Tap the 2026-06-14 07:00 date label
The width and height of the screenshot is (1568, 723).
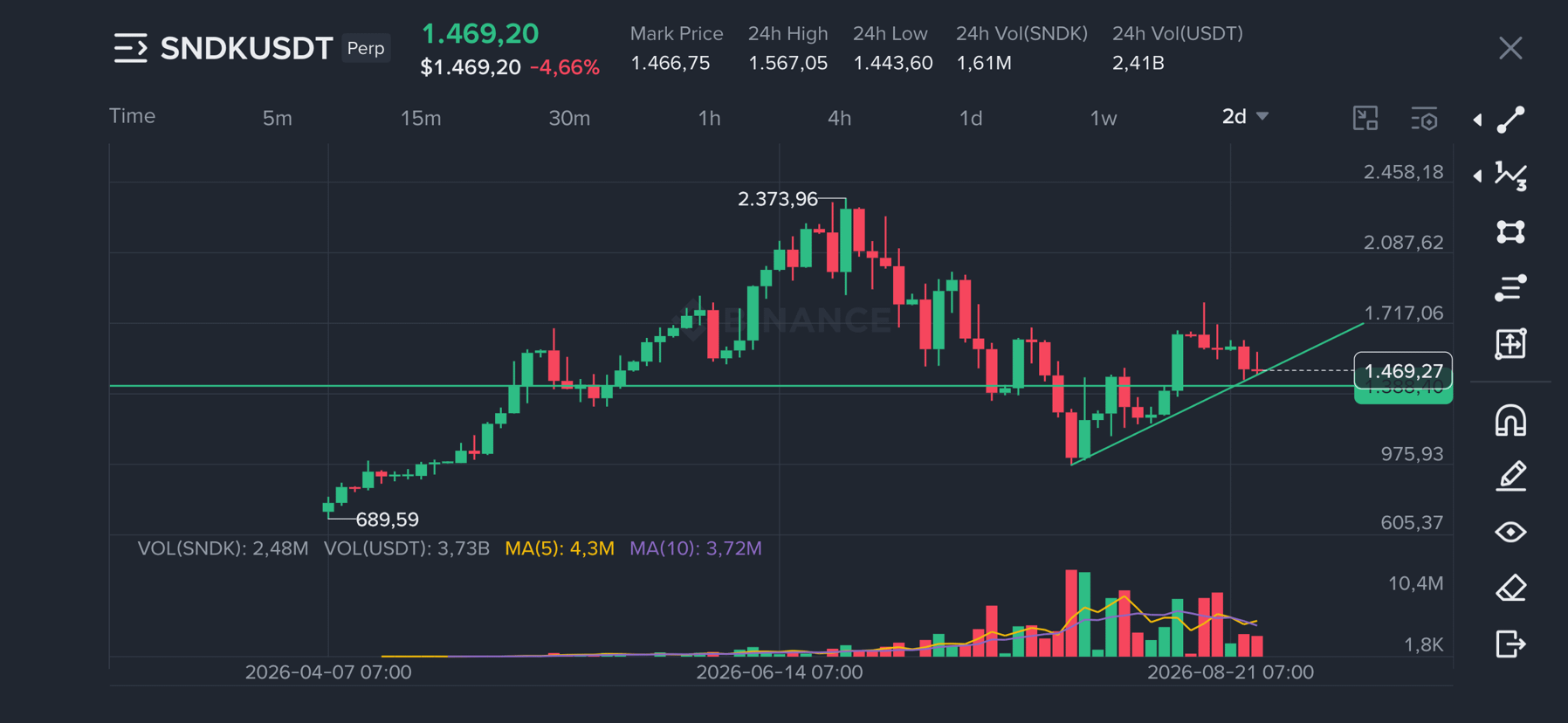tap(780, 672)
